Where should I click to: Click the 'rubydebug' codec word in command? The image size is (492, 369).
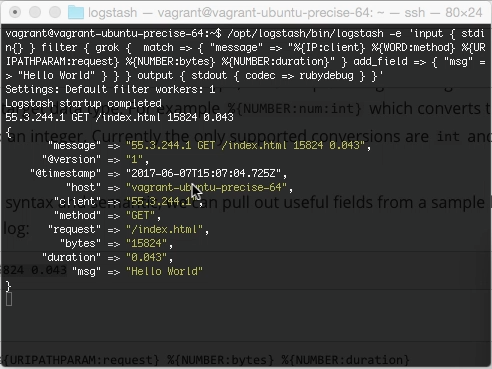click(326, 76)
